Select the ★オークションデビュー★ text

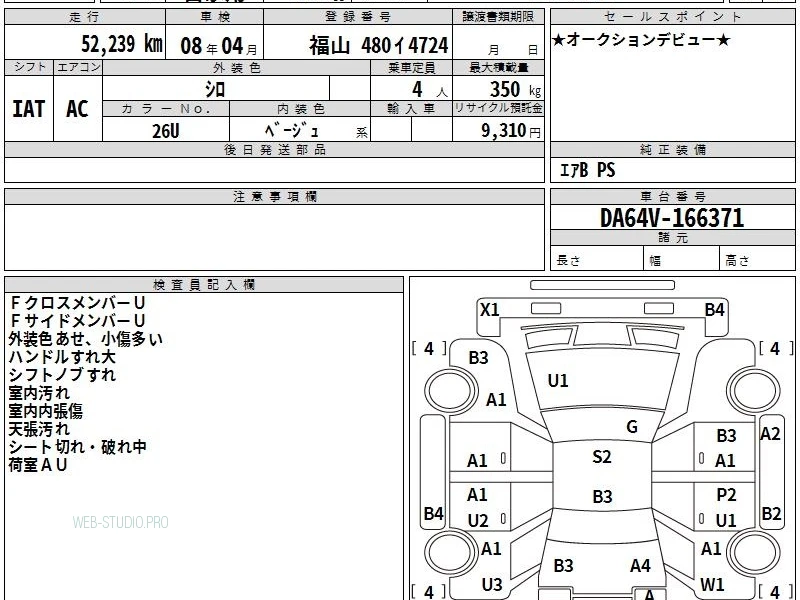pos(641,40)
